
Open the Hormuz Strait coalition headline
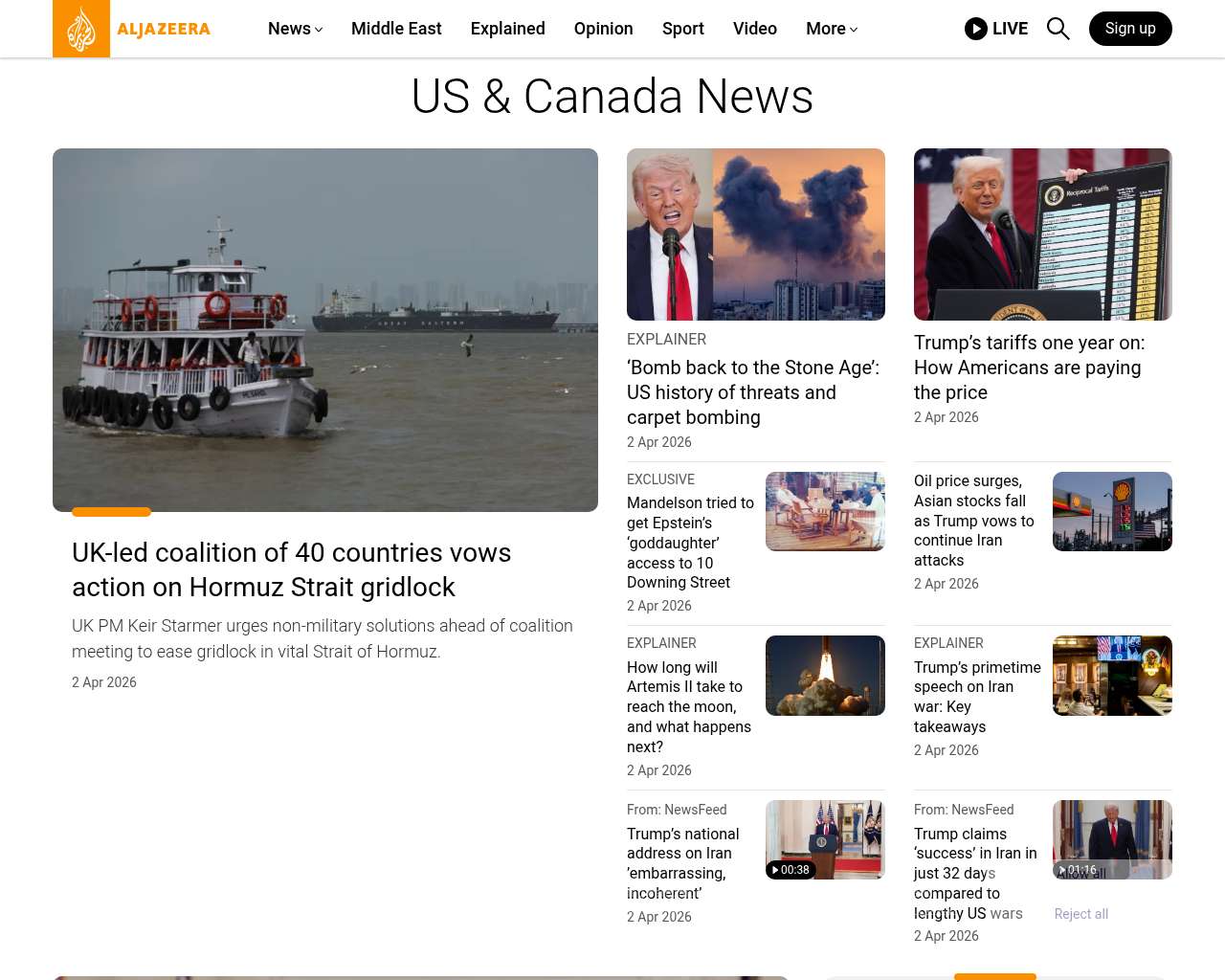291,569
